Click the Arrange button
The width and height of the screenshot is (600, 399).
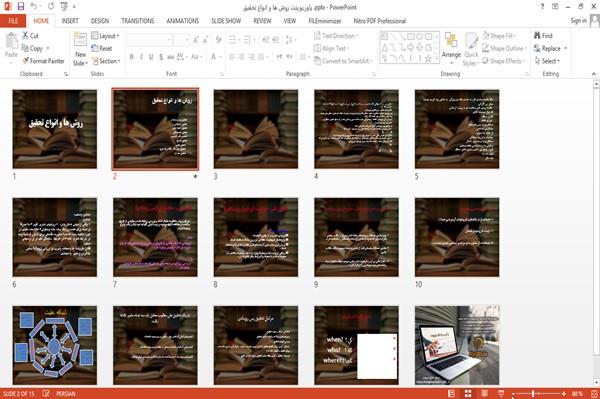451,48
